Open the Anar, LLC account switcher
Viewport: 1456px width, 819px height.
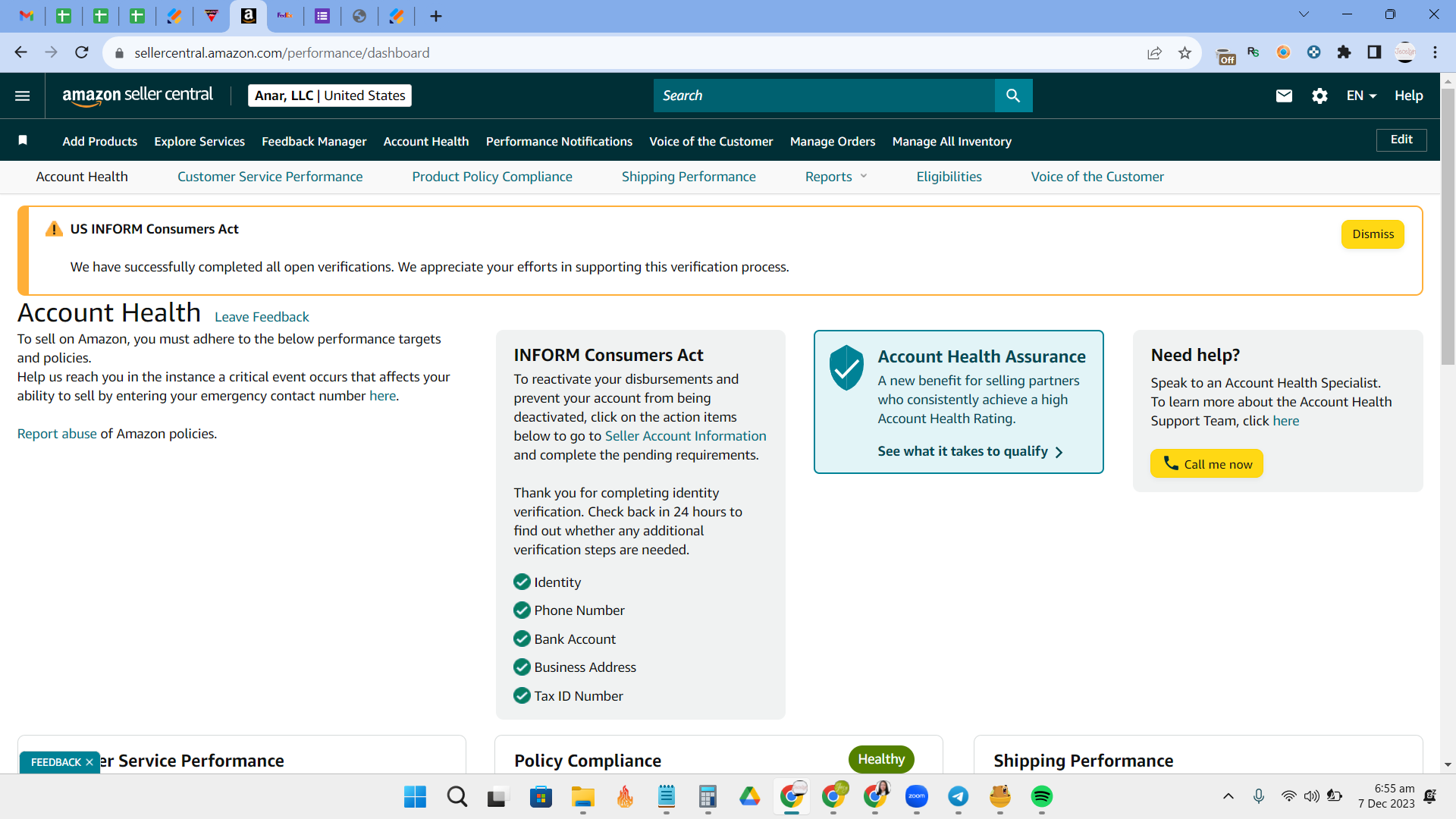pos(330,96)
